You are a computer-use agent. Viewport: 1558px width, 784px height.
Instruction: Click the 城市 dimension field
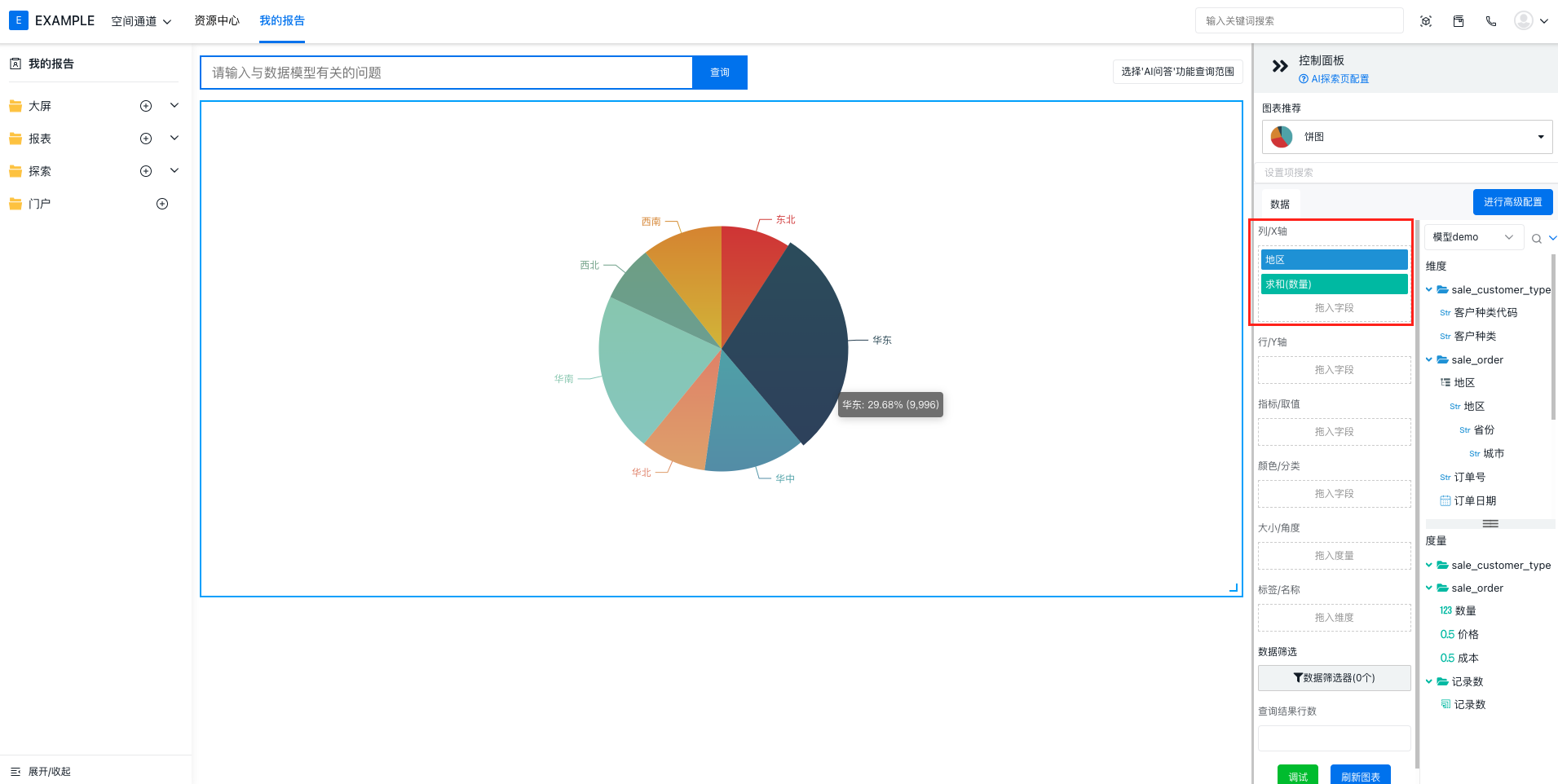[x=1494, y=454]
